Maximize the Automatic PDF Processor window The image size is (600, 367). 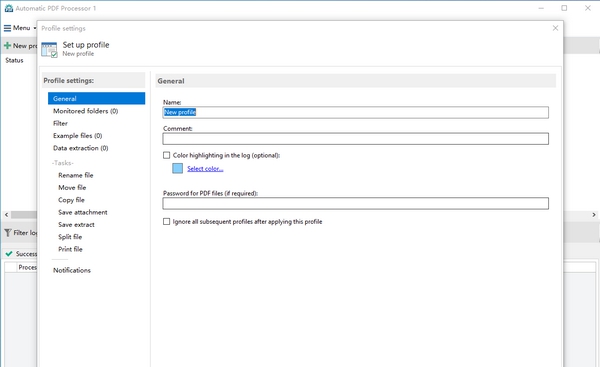564,8
